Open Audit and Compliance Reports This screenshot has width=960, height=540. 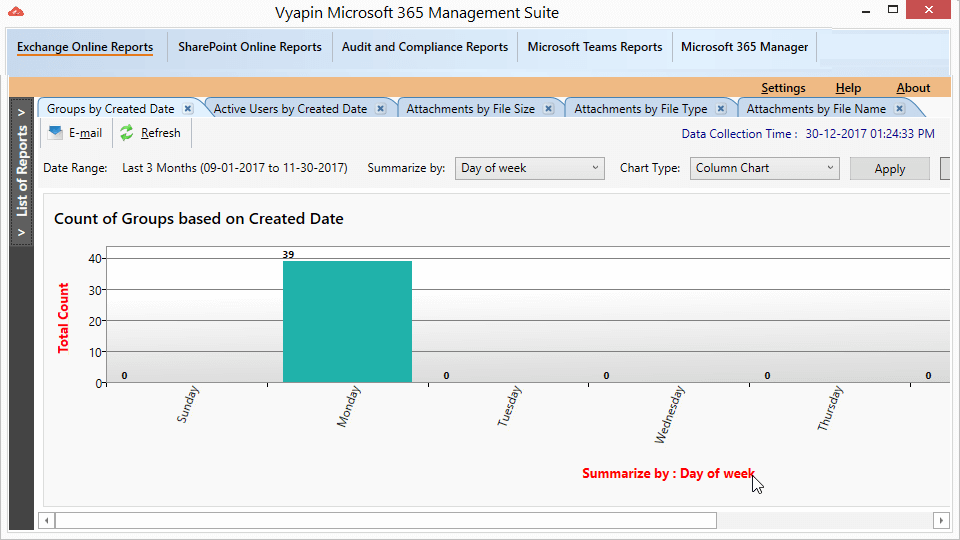(x=425, y=47)
